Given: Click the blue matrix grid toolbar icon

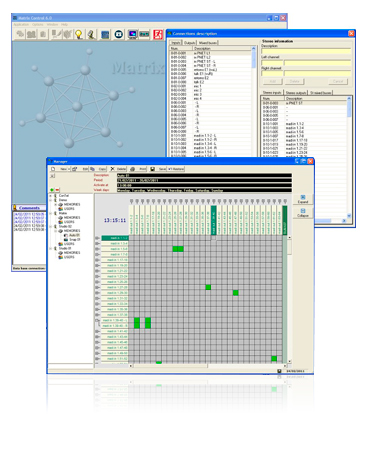Looking at the screenshot, I should pos(105,34).
